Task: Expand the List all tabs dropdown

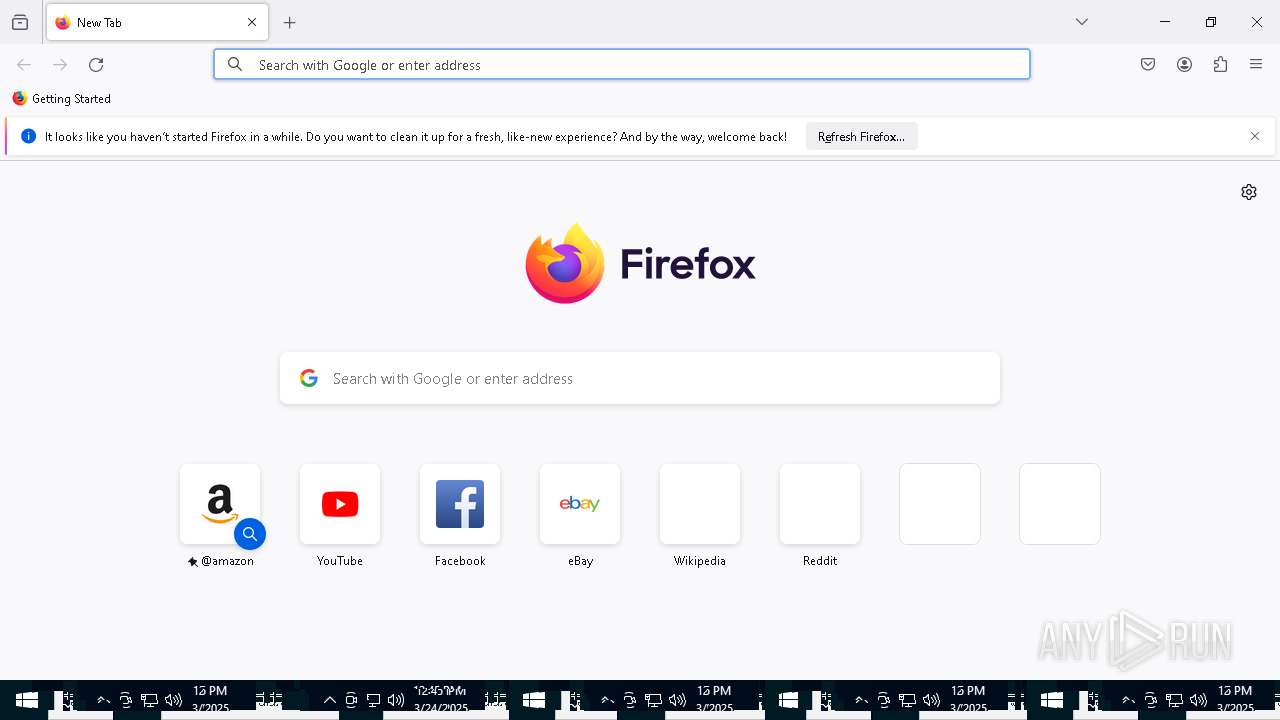Action: coord(1082,22)
